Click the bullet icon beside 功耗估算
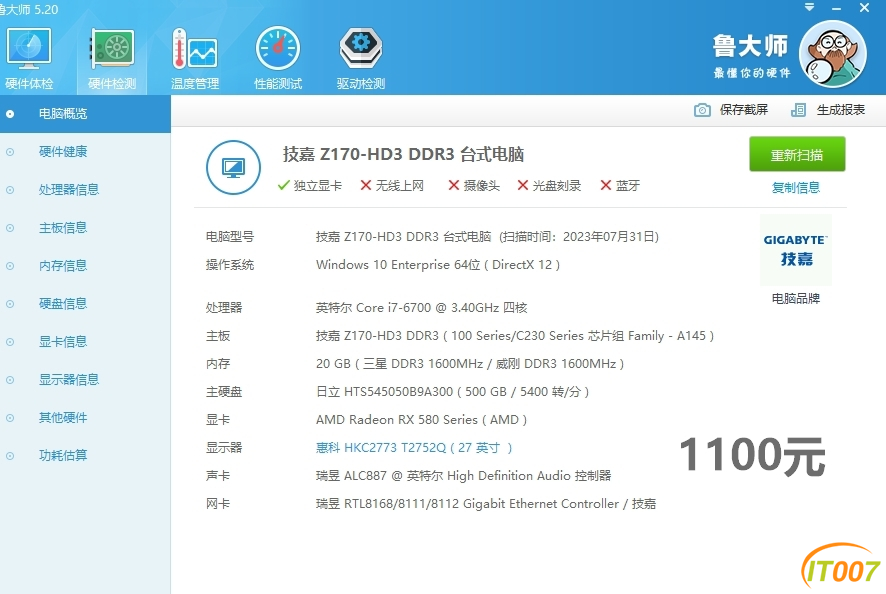 click(10, 456)
